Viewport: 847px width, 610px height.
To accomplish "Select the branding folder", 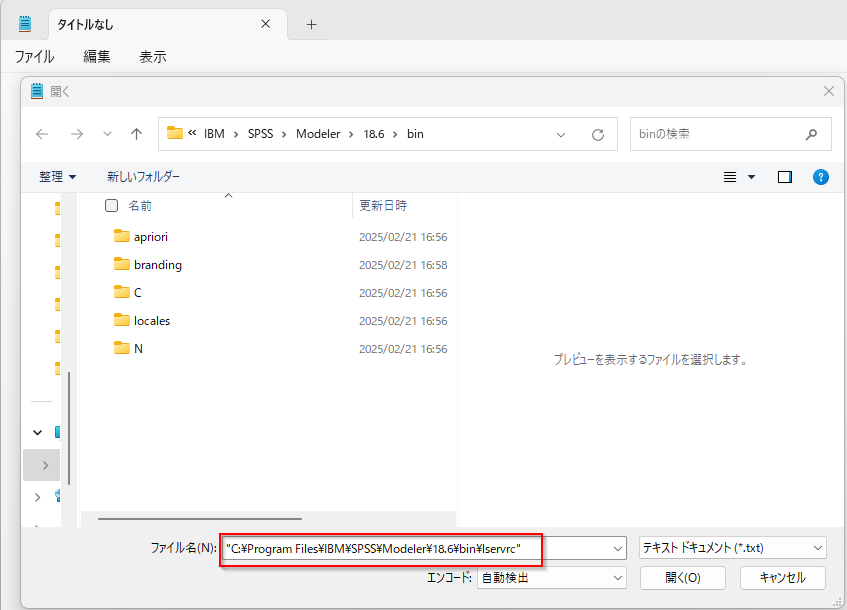I will [158, 265].
